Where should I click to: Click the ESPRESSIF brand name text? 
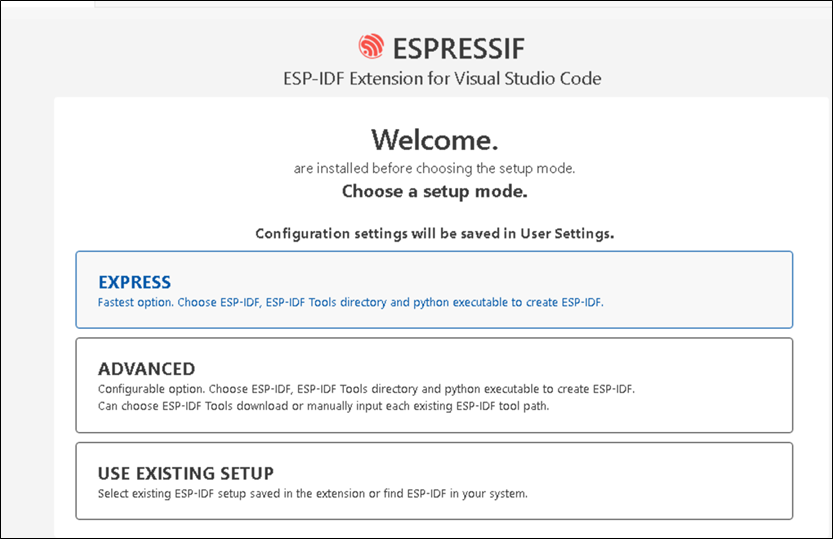(459, 48)
